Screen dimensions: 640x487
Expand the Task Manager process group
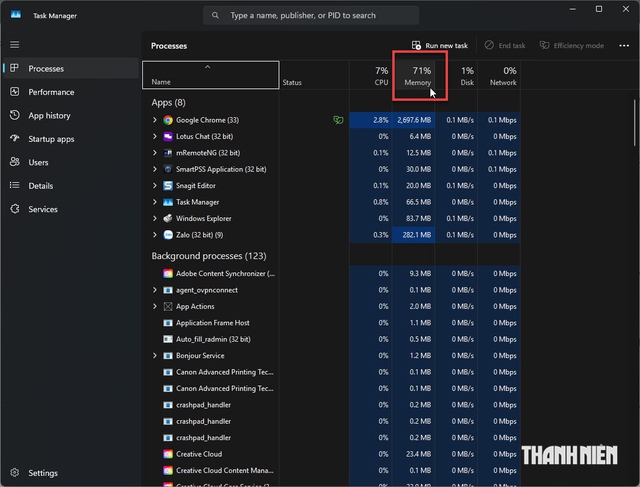tap(155, 202)
